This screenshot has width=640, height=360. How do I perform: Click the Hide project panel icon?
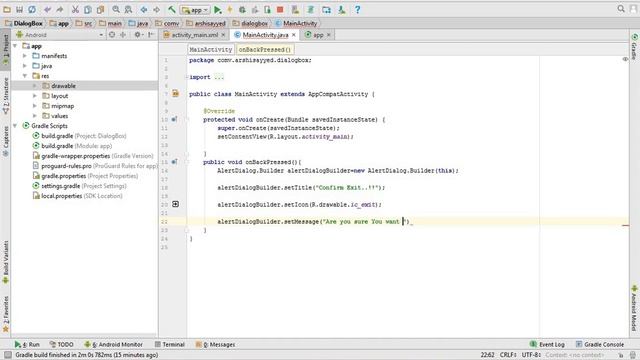[x=151, y=35]
